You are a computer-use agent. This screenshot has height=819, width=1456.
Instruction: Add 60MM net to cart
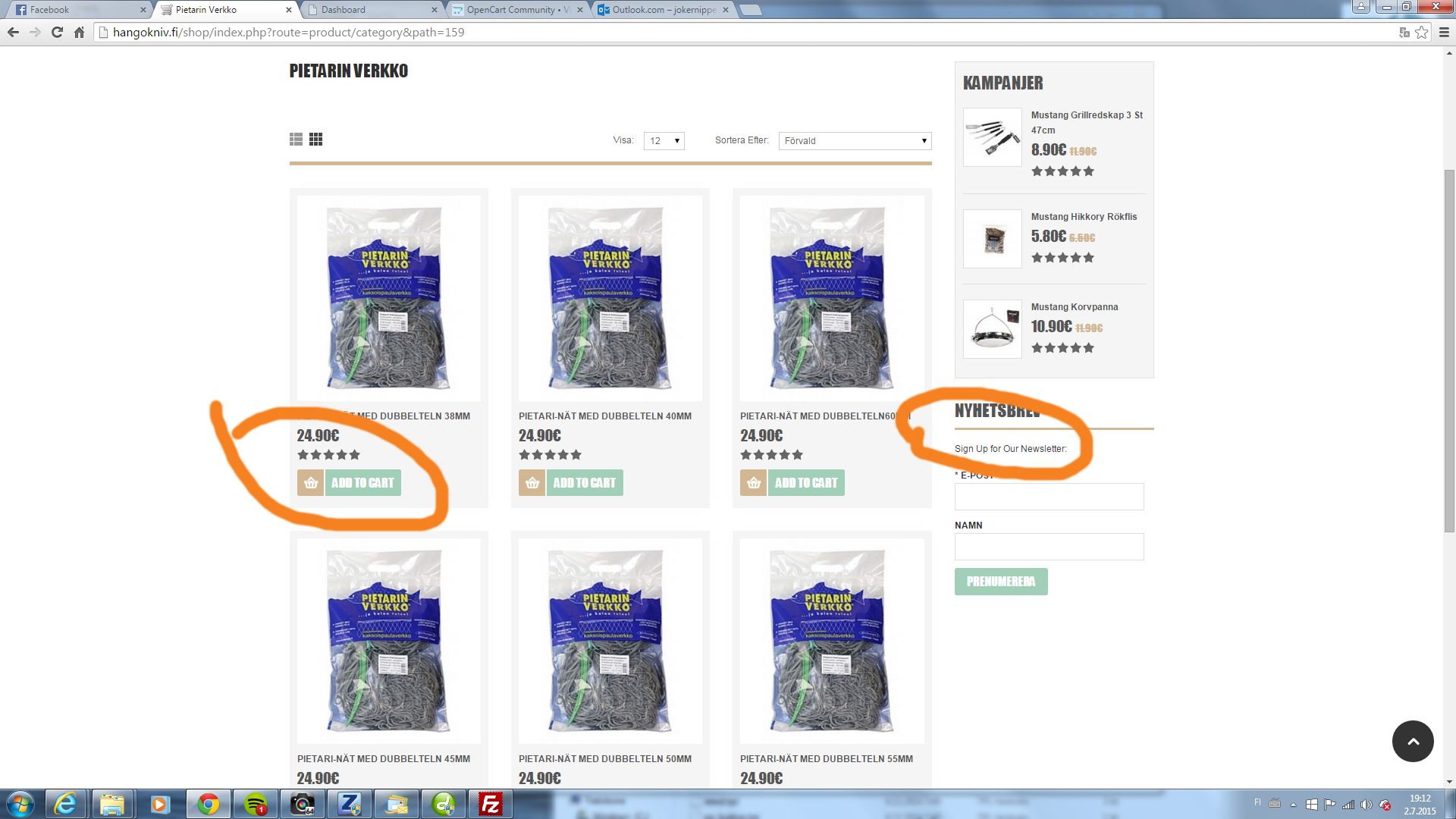tap(806, 483)
